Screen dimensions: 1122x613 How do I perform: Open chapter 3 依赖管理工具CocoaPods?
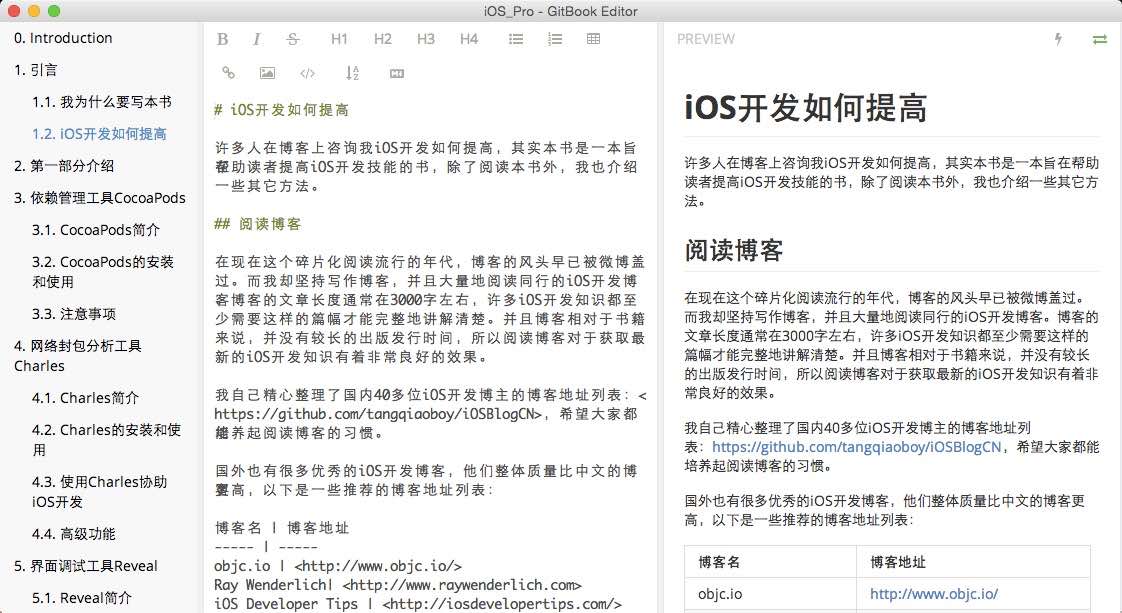[x=100, y=198]
